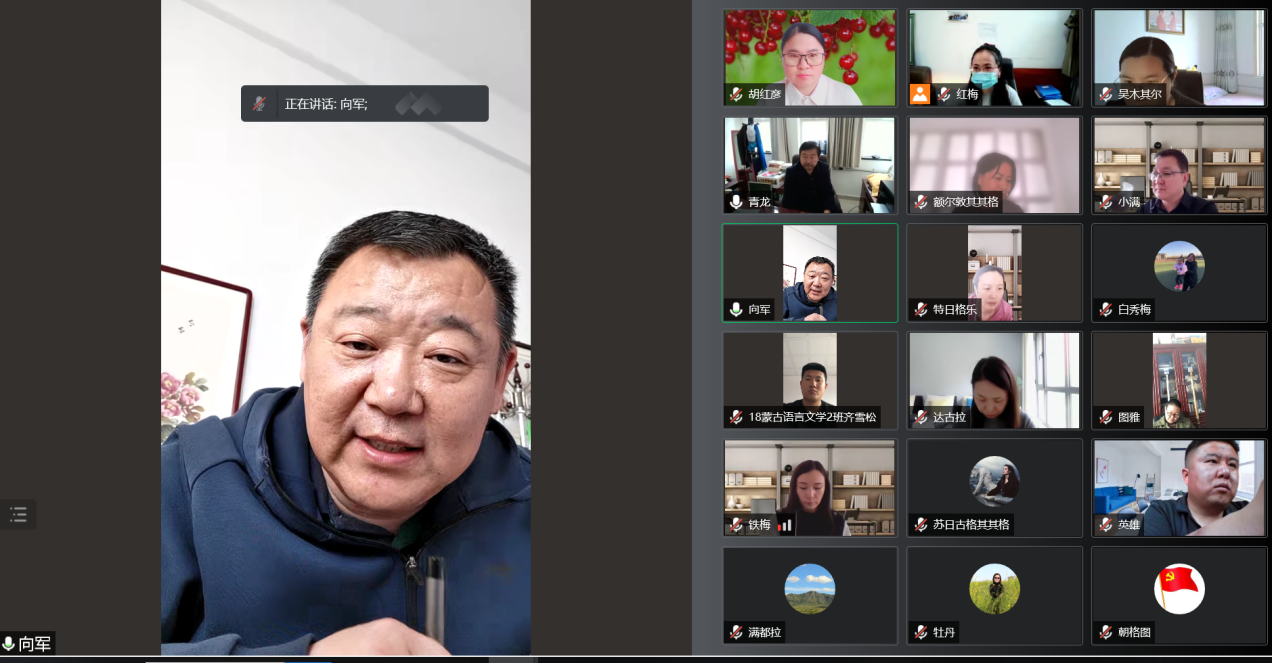Click muted microphone icon next to 英雄
Image resolution: width=1272 pixels, height=663 pixels.
pos(1105,524)
